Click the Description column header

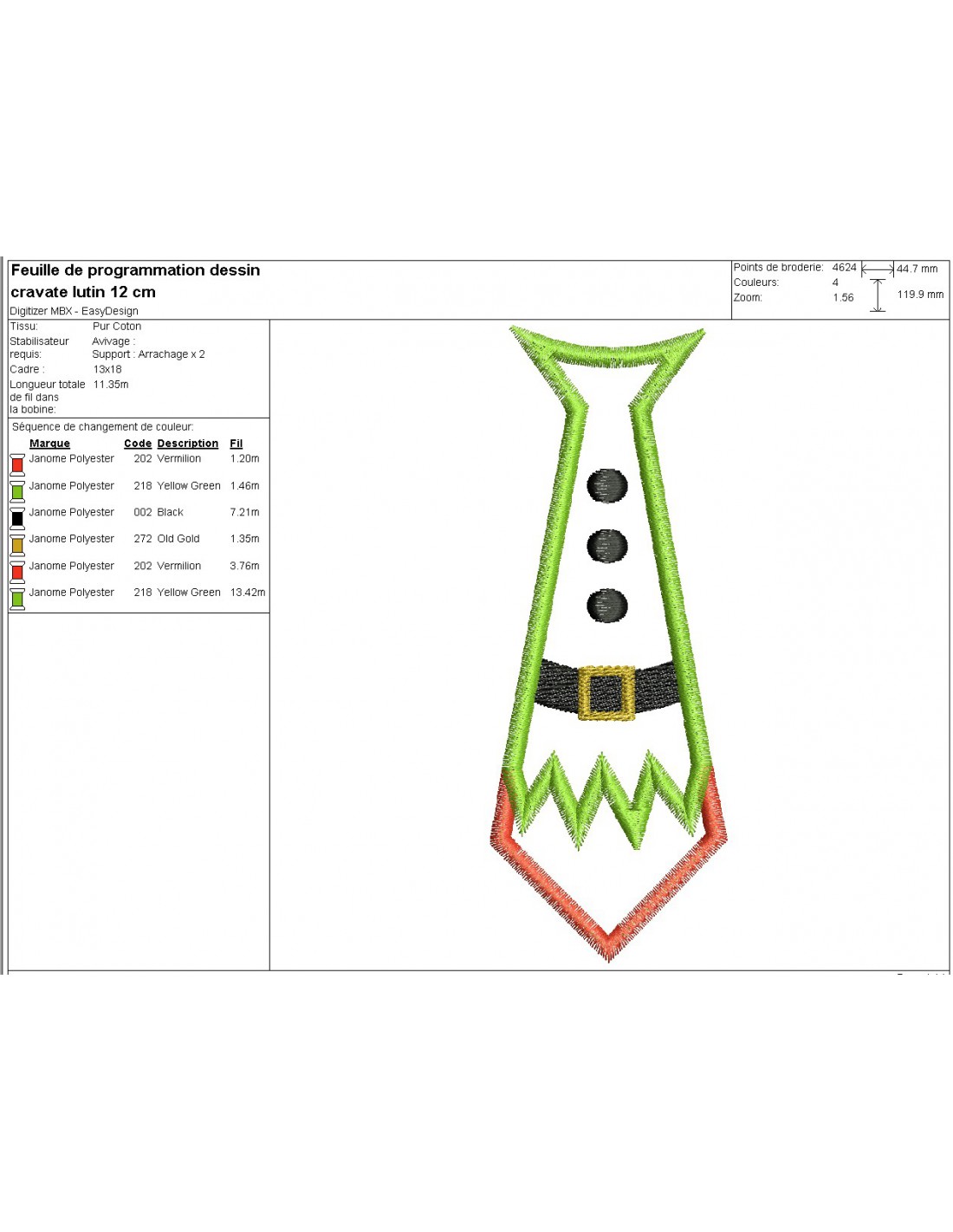click(188, 444)
